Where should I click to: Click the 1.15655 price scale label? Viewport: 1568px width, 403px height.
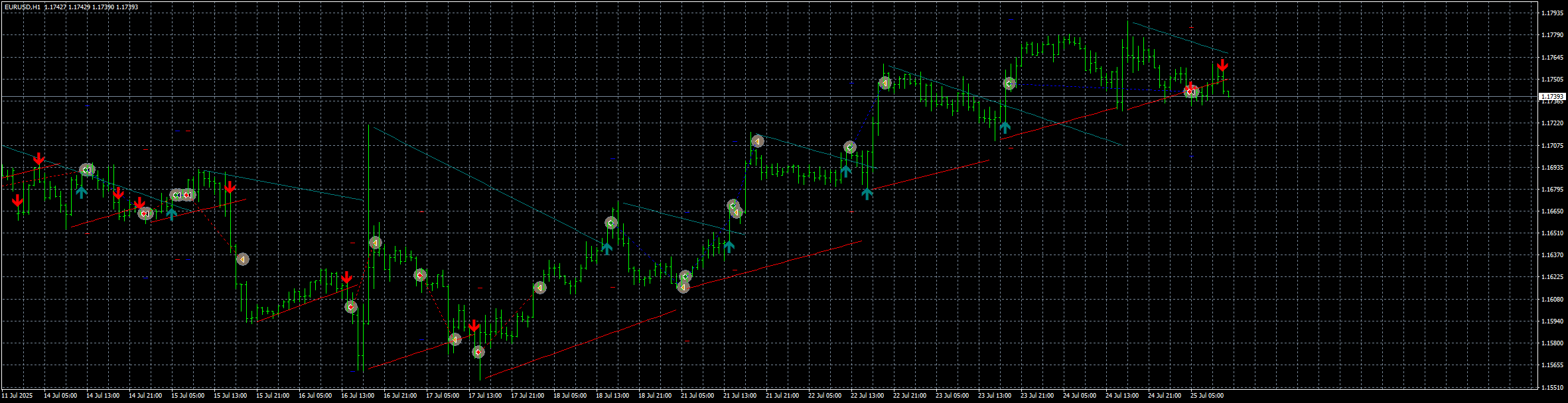click(1551, 365)
